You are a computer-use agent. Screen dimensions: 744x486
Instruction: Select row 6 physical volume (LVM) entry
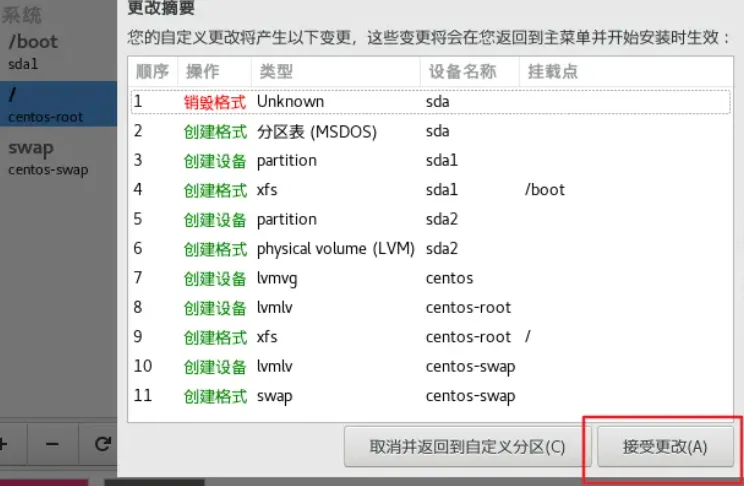[430, 249]
